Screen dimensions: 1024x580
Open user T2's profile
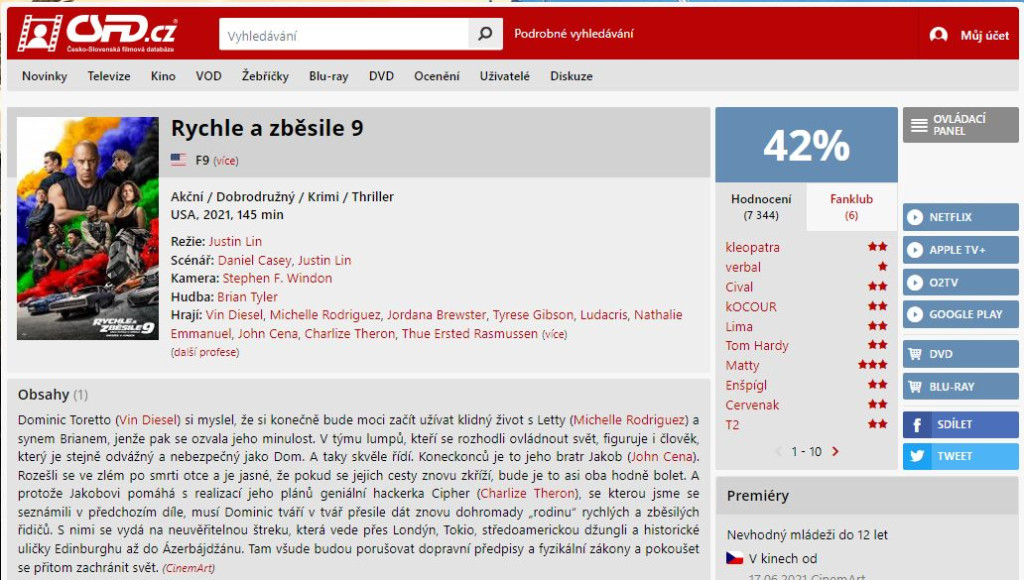[x=732, y=425]
